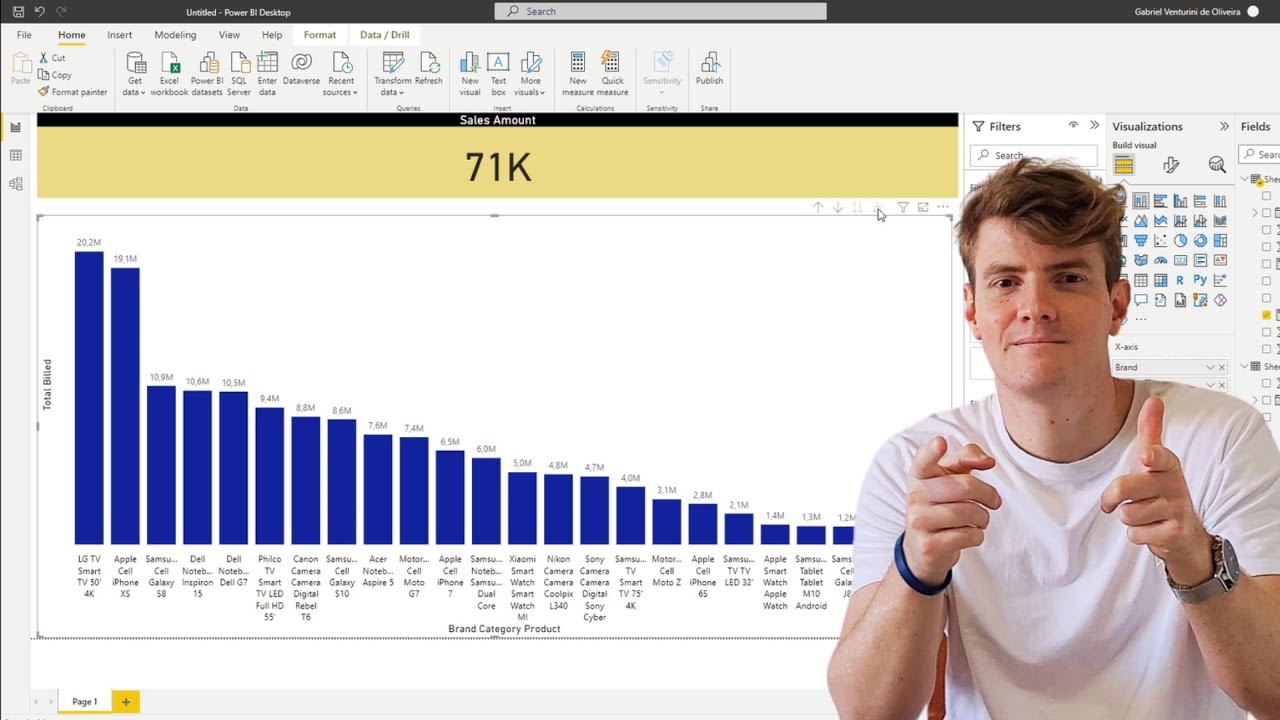Collapse the Sheet table with yellow badge
Screen dimensions: 1280x720
click(x=1246, y=179)
